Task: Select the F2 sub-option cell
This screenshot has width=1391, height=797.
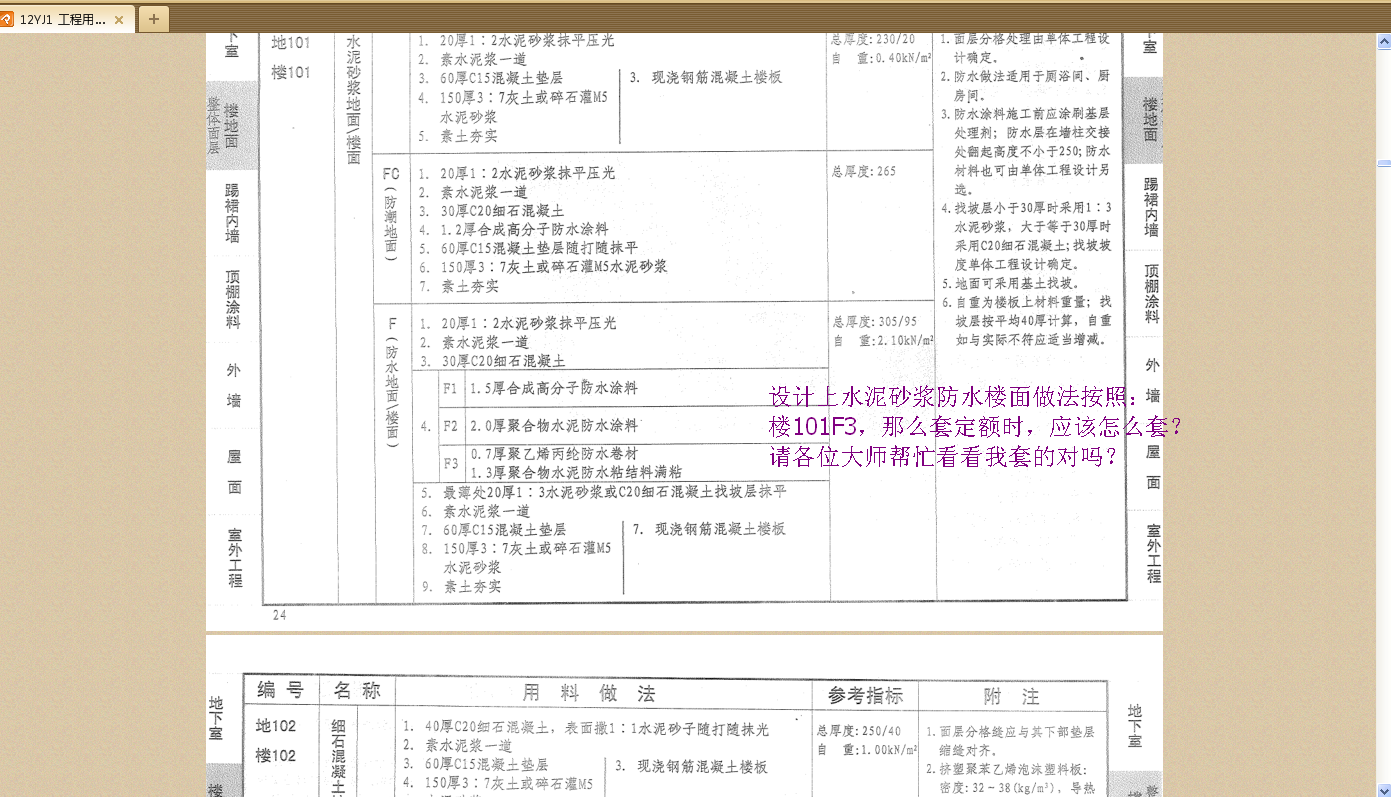Action: (x=450, y=426)
